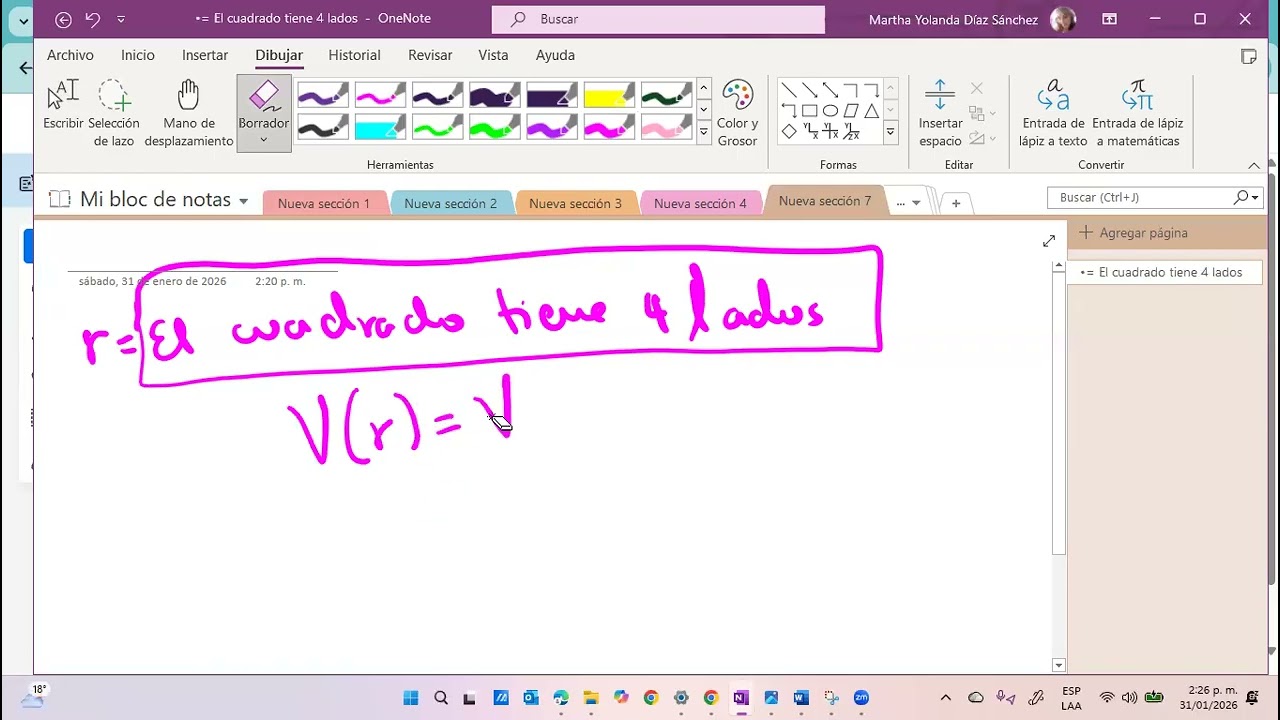Switch to the Vista tab
Image resolution: width=1280 pixels, height=720 pixels.
click(x=493, y=56)
